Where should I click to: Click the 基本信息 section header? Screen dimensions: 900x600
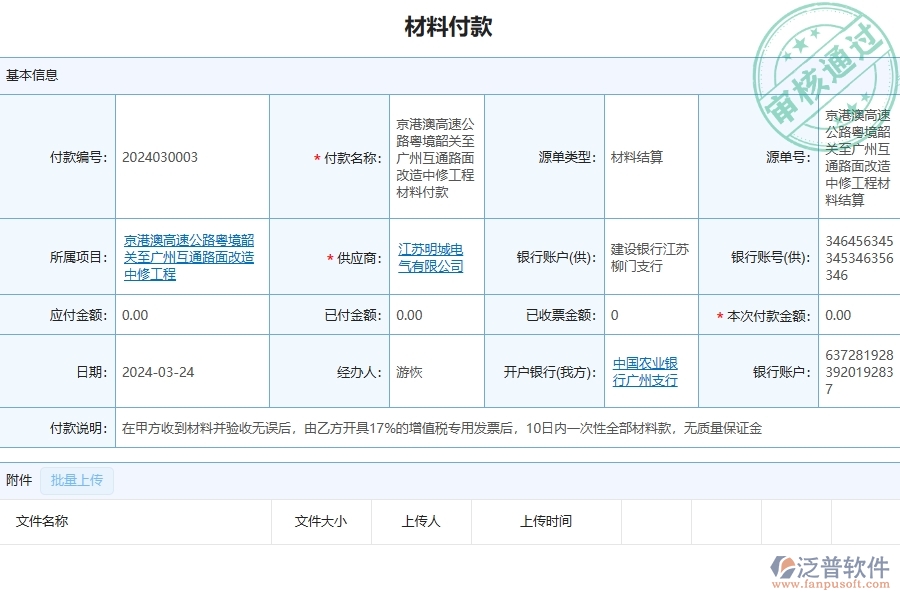click(x=30, y=76)
